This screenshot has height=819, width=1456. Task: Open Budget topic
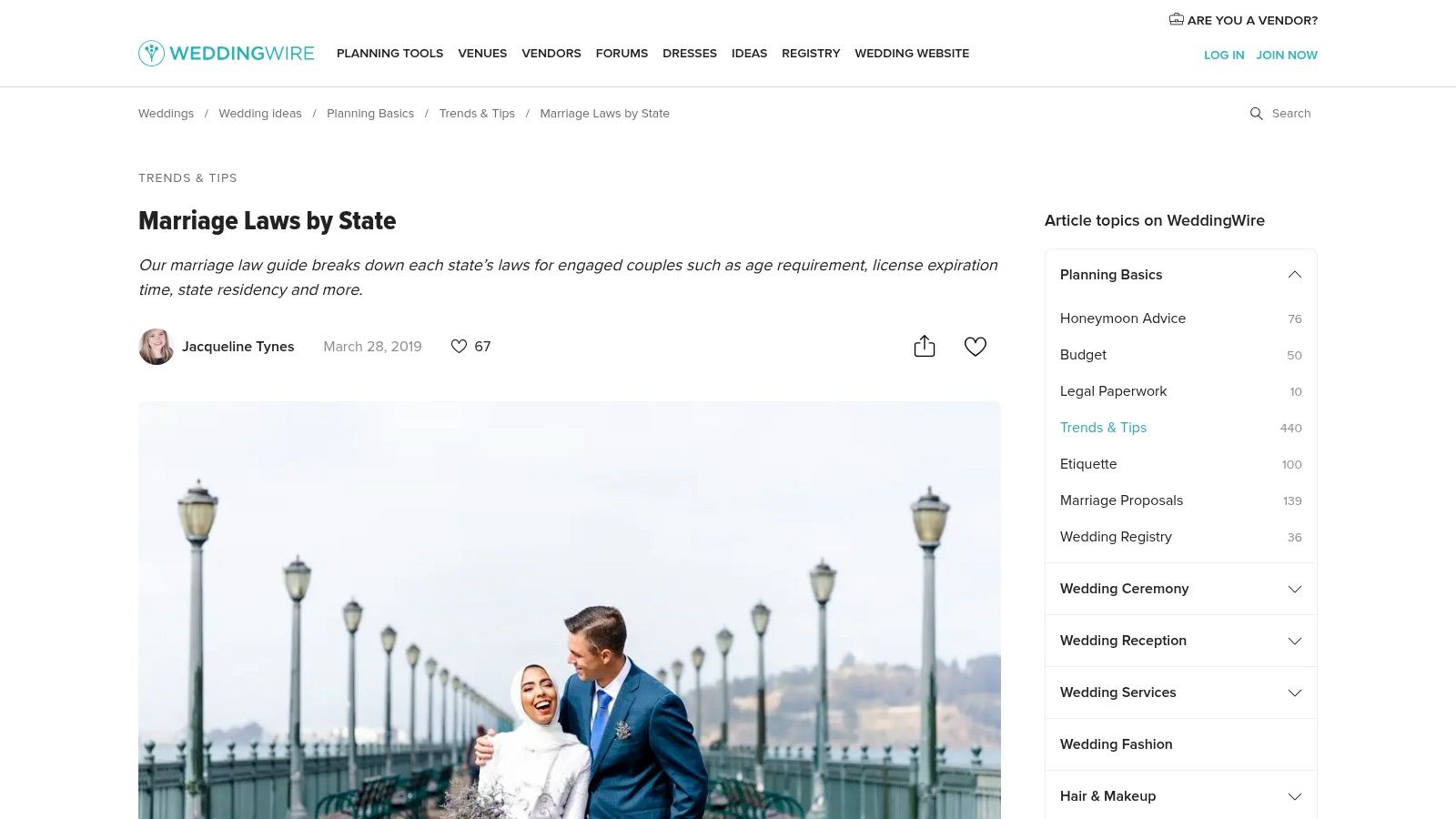coord(1083,355)
